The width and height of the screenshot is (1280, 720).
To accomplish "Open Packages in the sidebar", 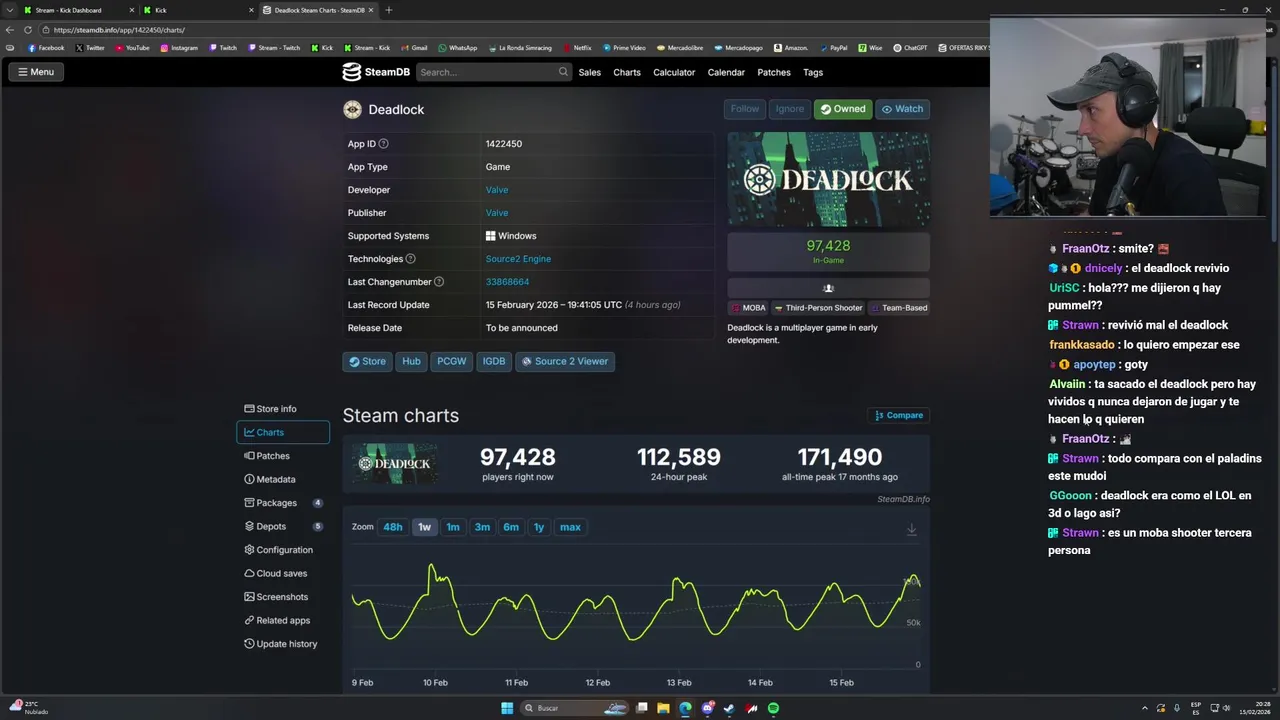I will point(283,503).
